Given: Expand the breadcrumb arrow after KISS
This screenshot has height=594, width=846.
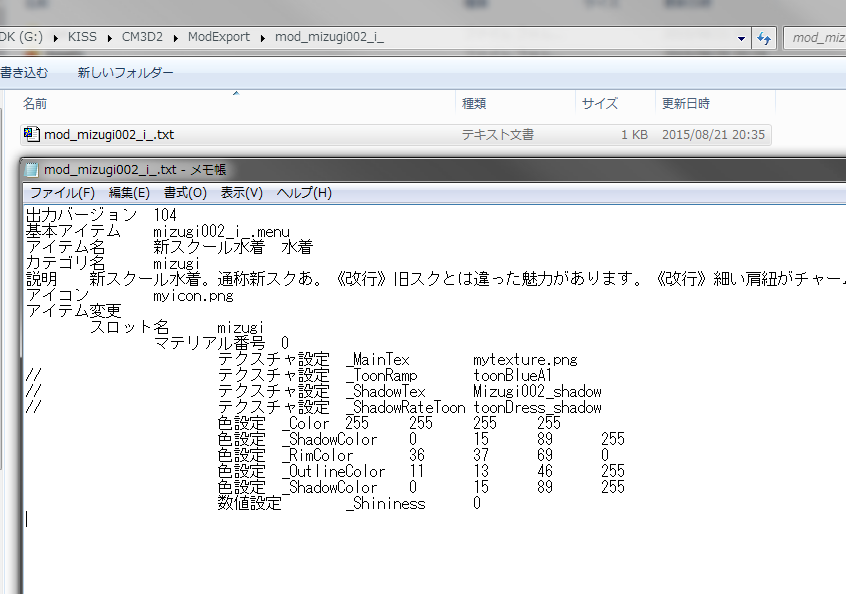Looking at the screenshot, I should 111,38.
